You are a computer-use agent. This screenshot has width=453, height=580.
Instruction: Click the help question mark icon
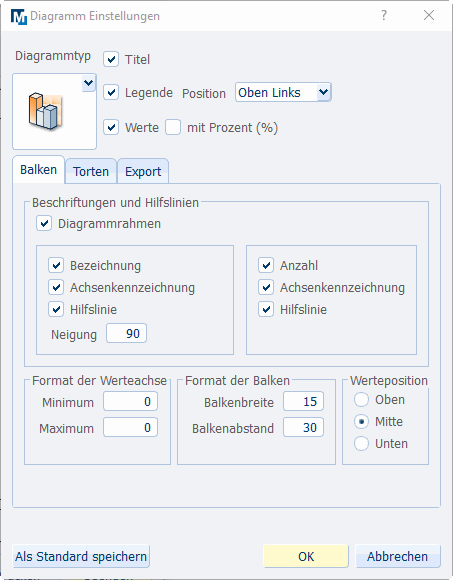click(x=384, y=15)
